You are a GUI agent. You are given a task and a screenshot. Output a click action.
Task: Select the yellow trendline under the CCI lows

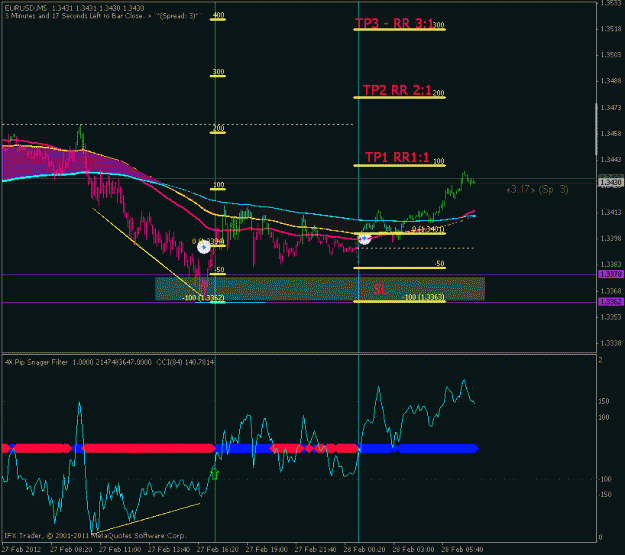pos(146,518)
